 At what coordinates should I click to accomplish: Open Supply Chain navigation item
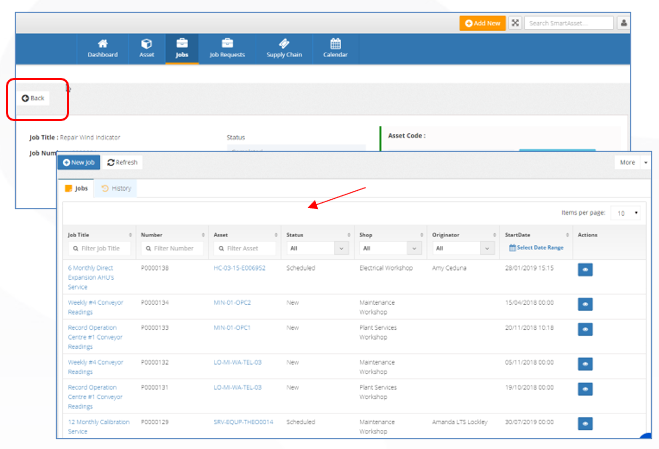pyautogui.click(x=284, y=48)
